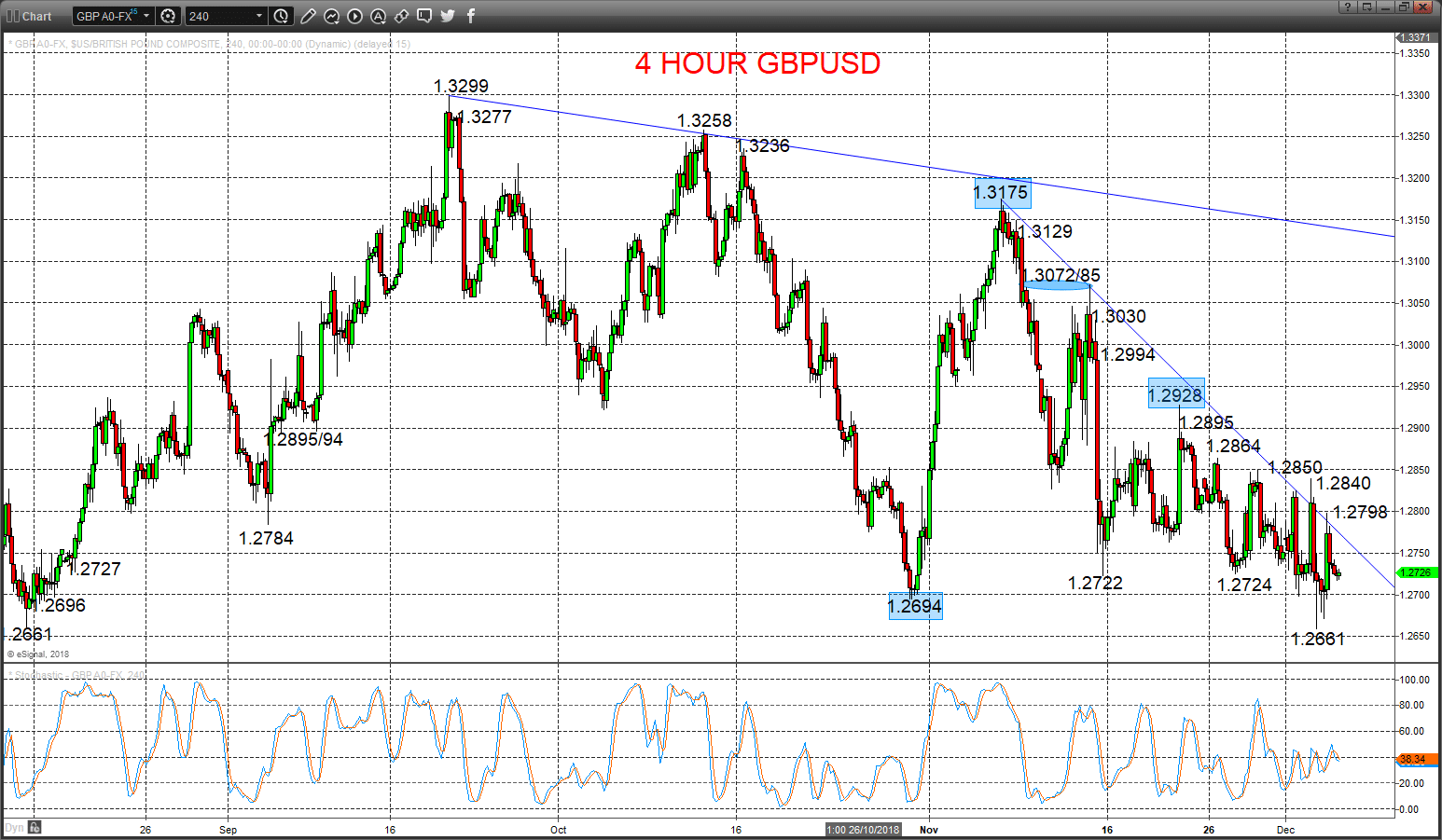
Task: Select the 1.3030 price label
Action: coord(1119,316)
